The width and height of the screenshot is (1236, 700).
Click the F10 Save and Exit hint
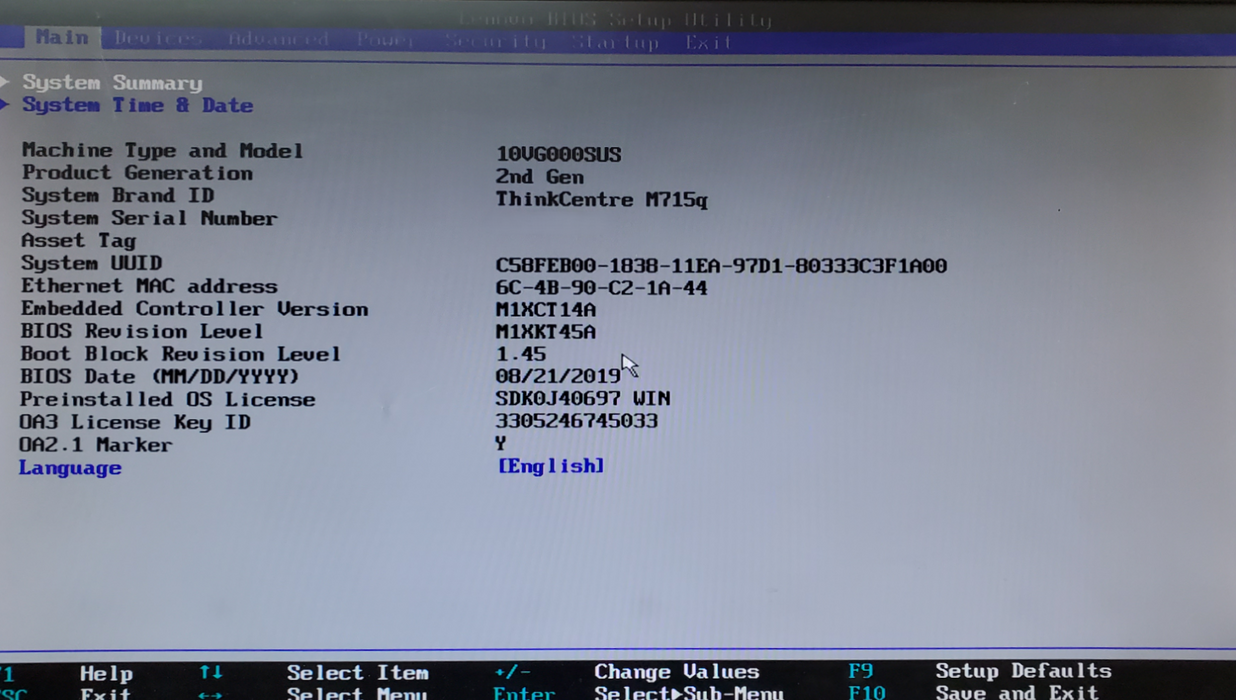(973, 692)
